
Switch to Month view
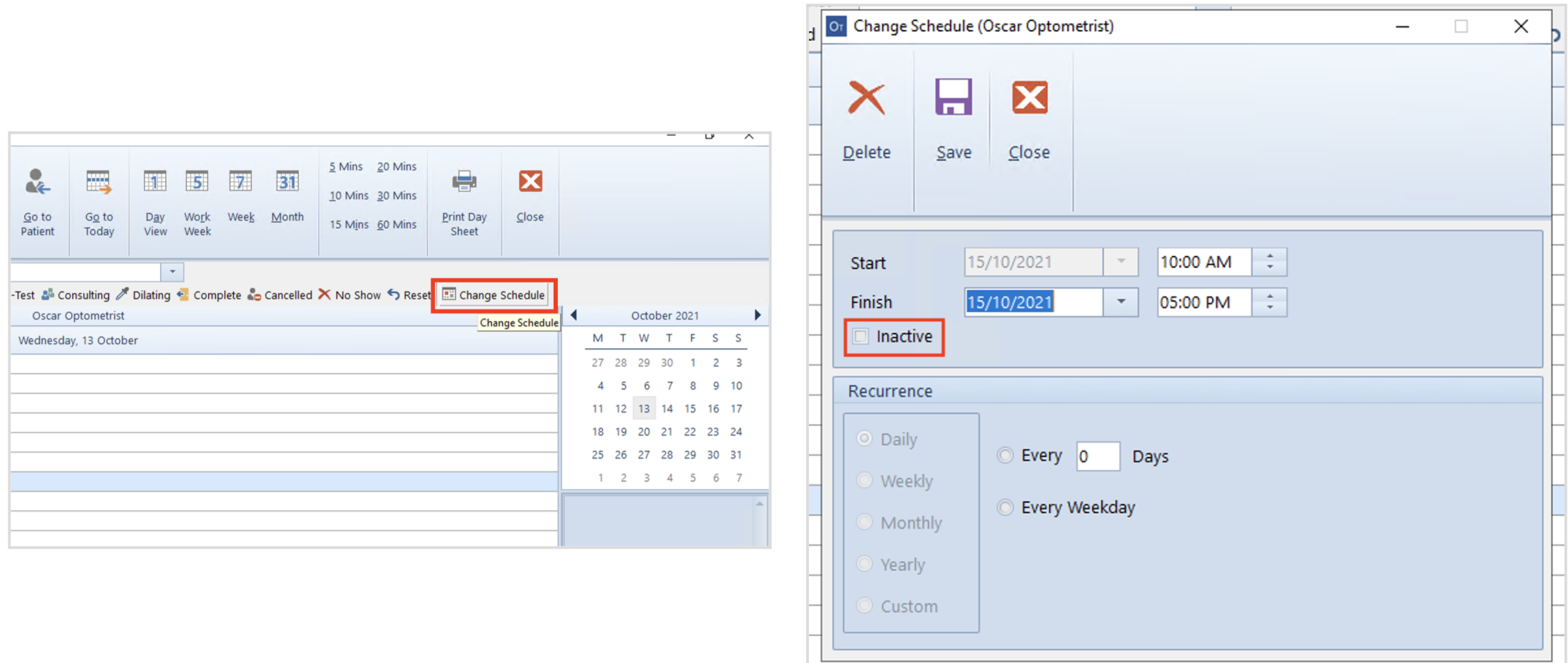pyautogui.click(x=287, y=196)
